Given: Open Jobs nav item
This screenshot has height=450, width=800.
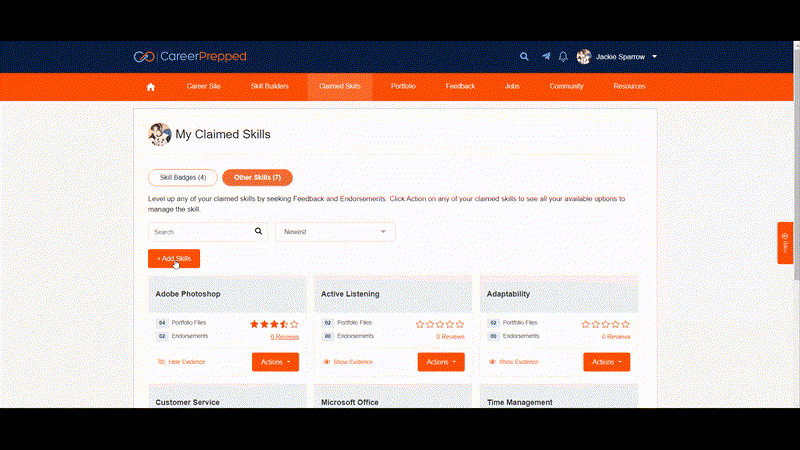Looking at the screenshot, I should pyautogui.click(x=512, y=86).
